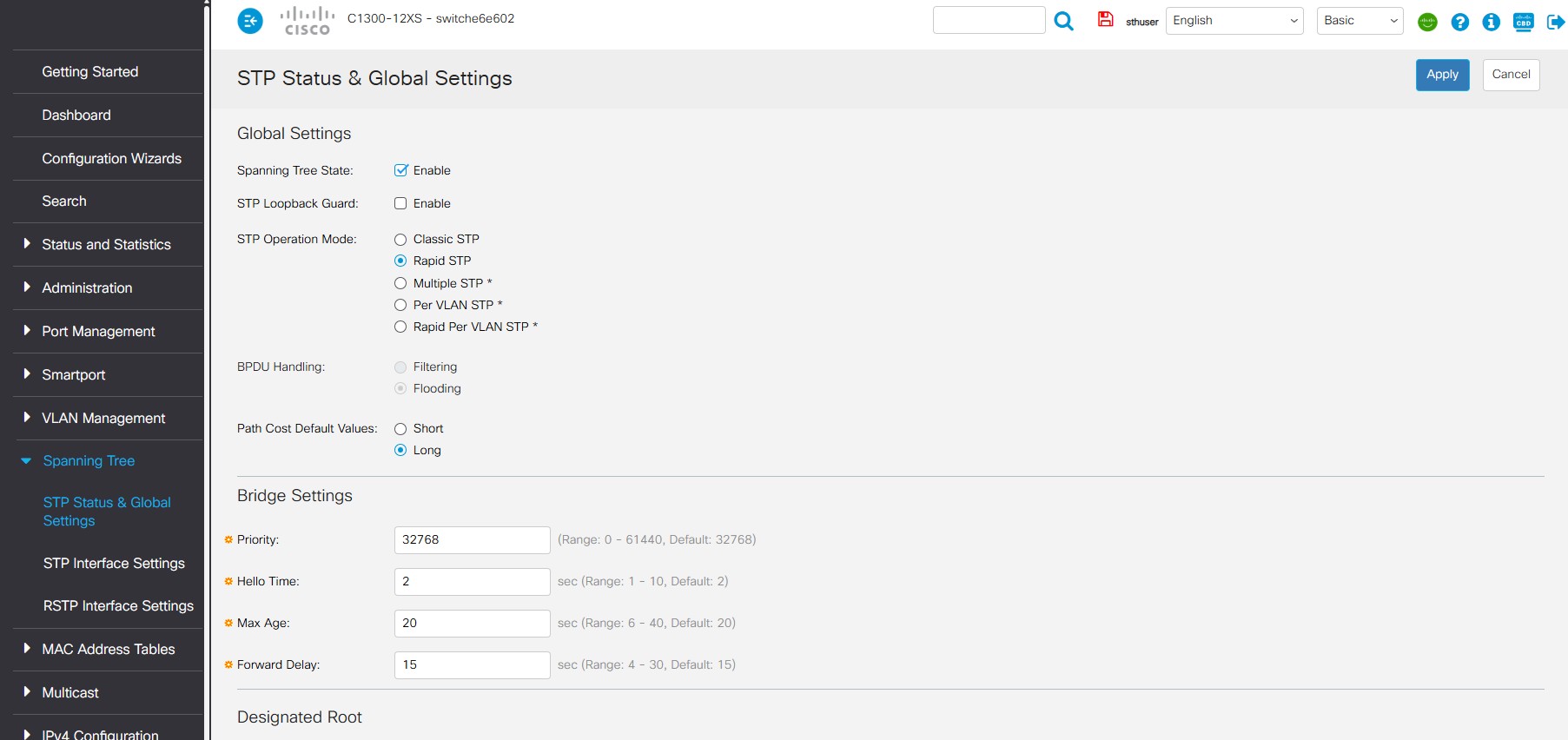This screenshot has height=740, width=1568.
Task: Open the green Cisco smiley icon
Action: pos(1427,22)
